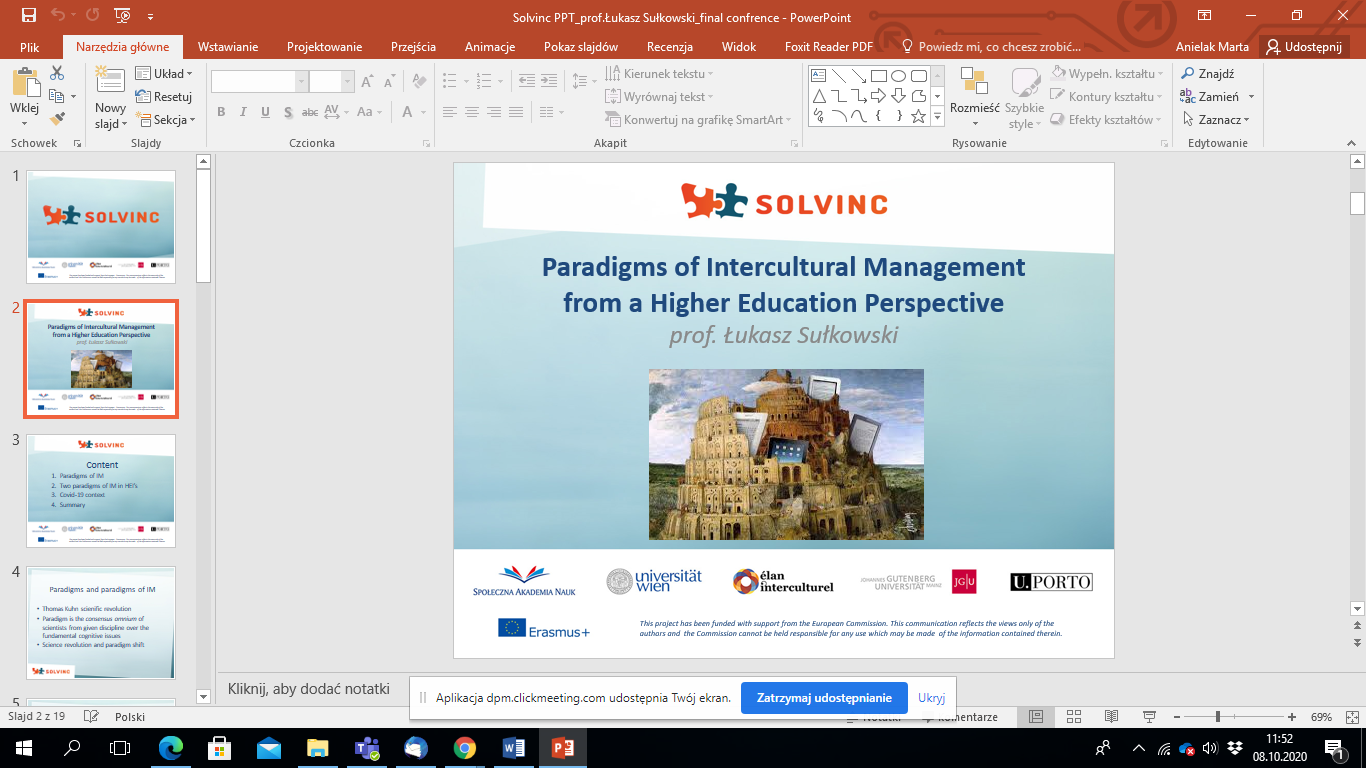Click Znajdź magnifier to find text
This screenshot has height=768, width=1366.
click(x=1207, y=74)
